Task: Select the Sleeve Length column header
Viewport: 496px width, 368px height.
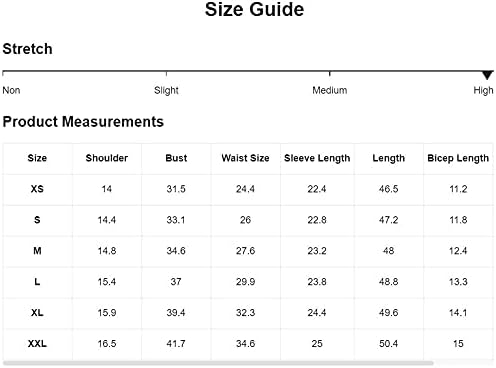Action: [x=317, y=158]
